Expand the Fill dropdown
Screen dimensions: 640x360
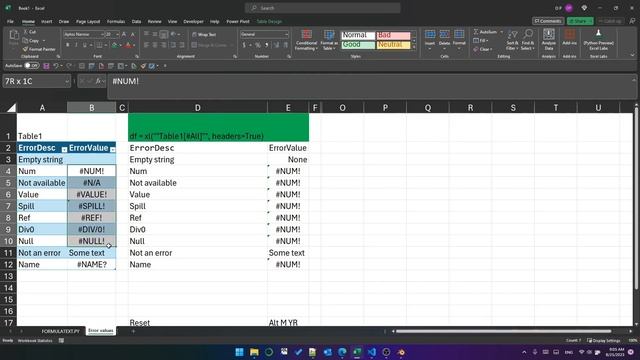(x=487, y=40)
